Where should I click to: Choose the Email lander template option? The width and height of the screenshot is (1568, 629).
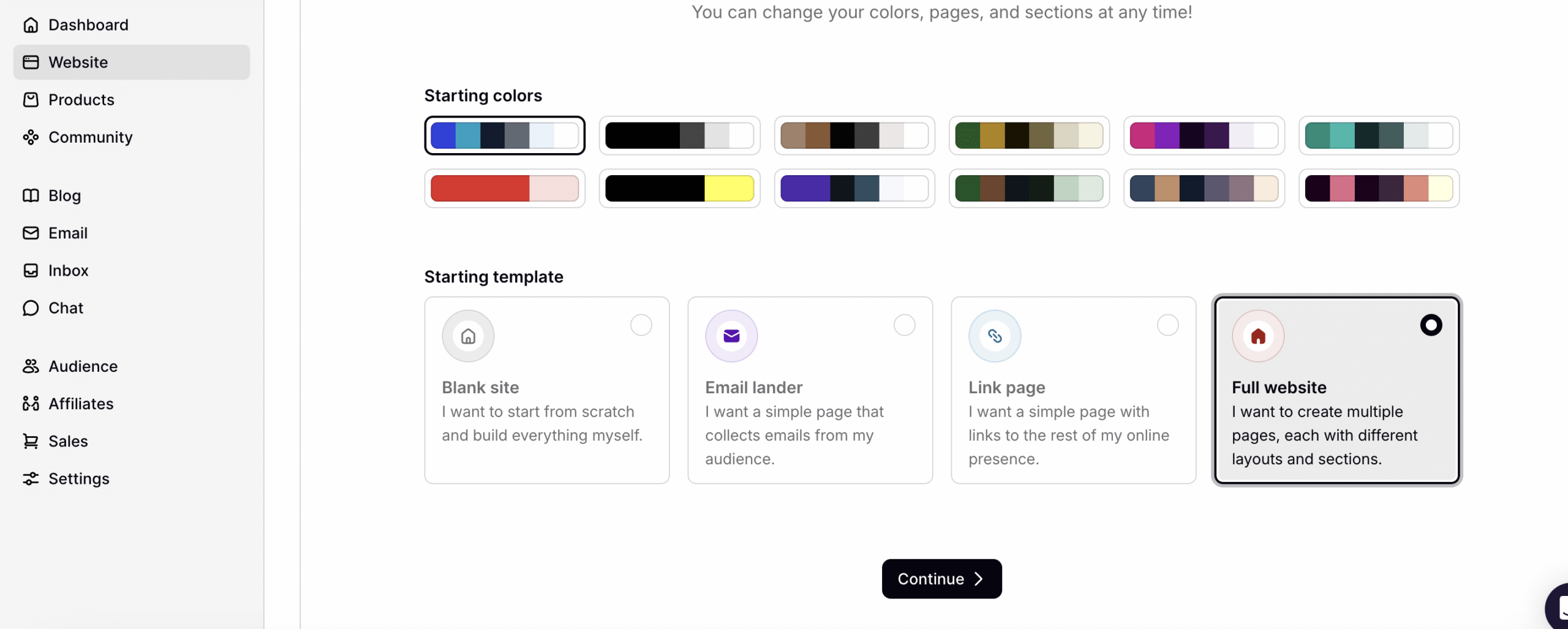point(904,325)
